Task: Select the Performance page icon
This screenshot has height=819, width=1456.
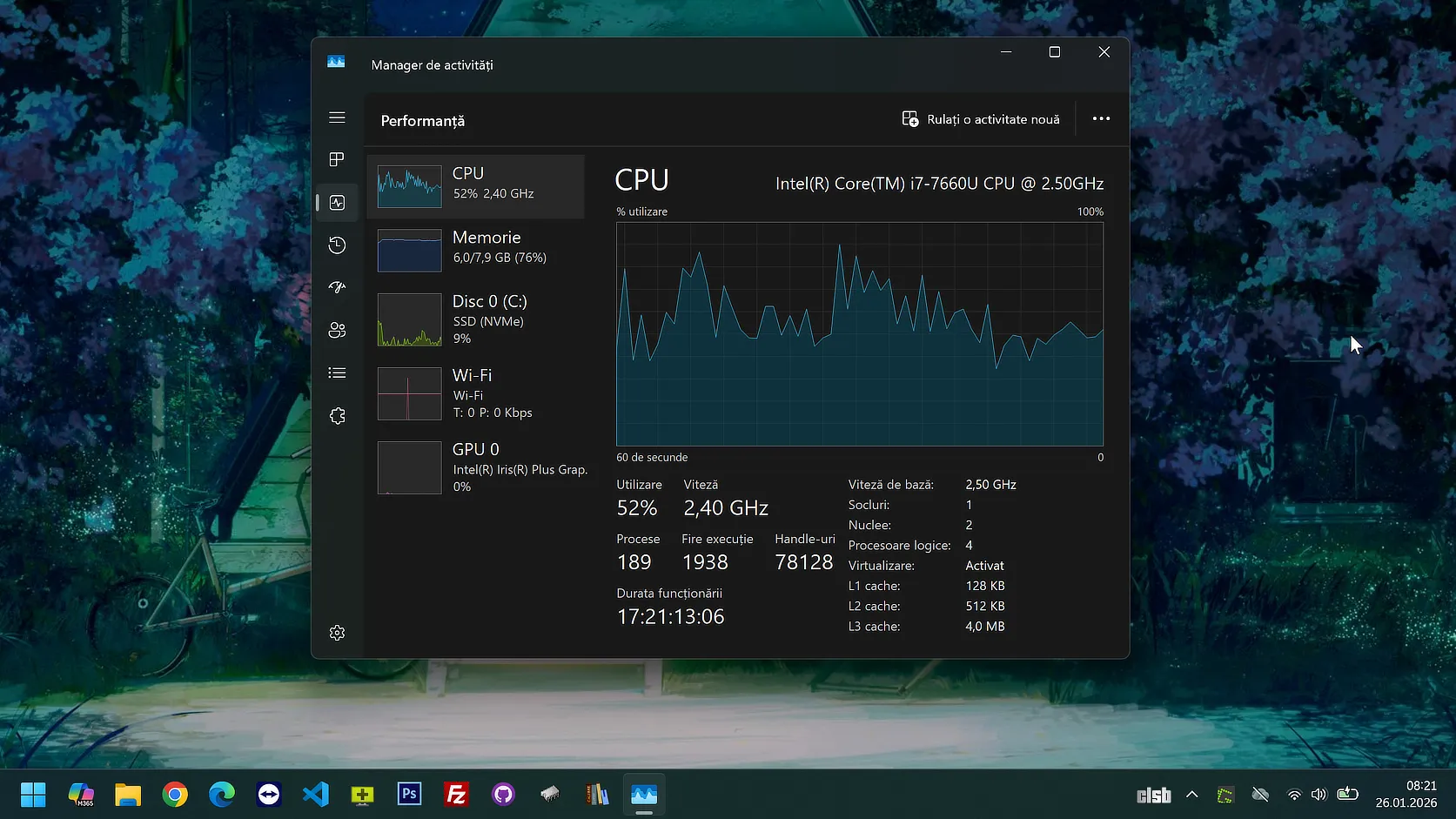Action: 337,203
